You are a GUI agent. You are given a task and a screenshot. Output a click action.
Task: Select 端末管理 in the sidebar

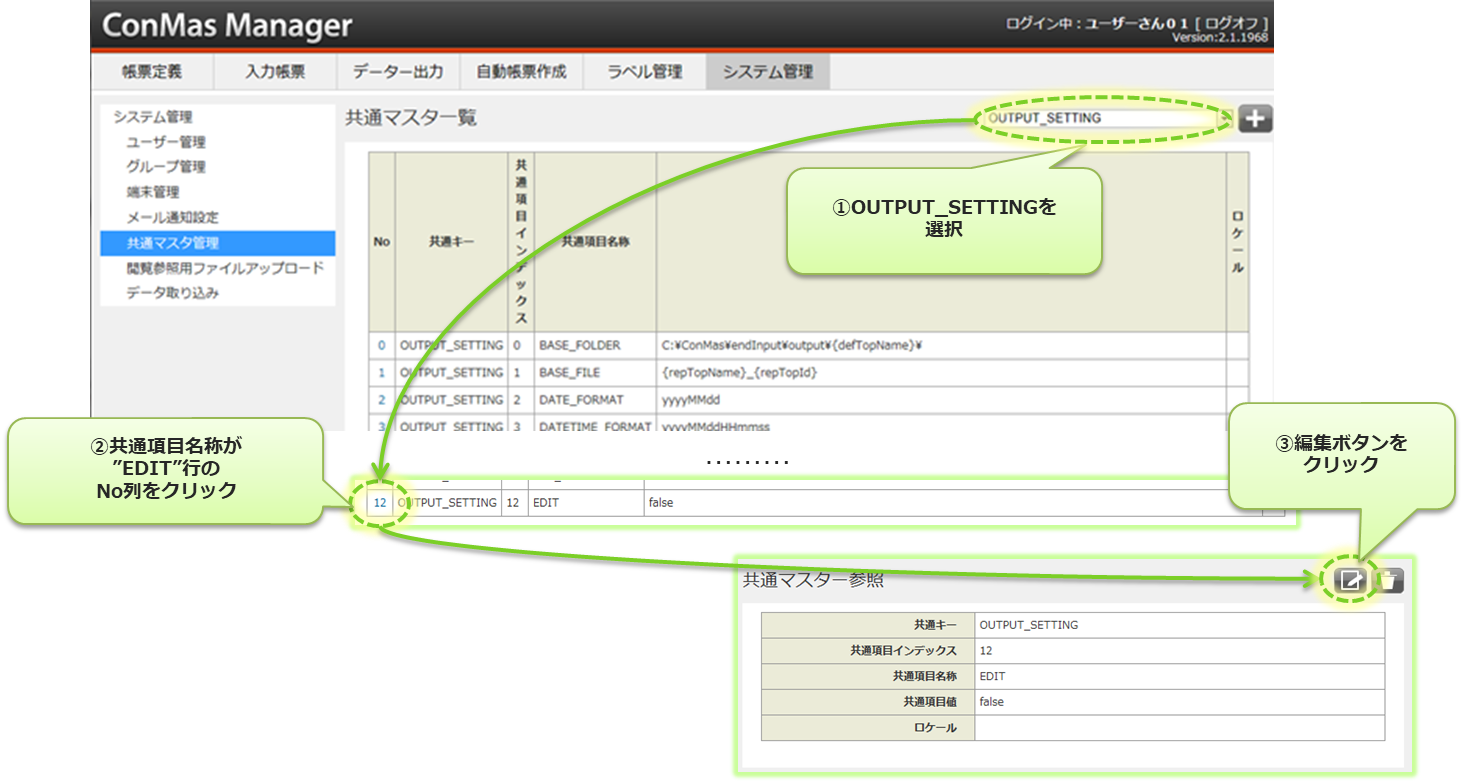153,192
